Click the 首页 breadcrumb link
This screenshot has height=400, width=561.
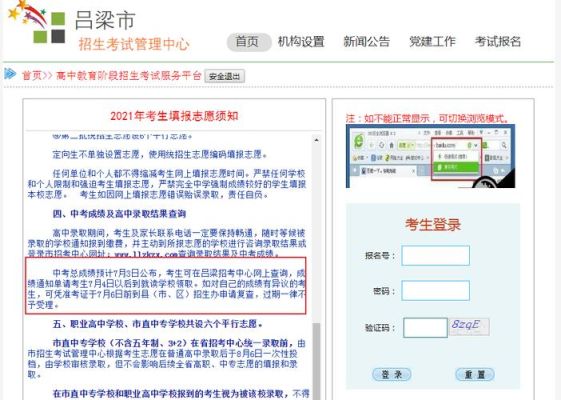[x=32, y=75]
